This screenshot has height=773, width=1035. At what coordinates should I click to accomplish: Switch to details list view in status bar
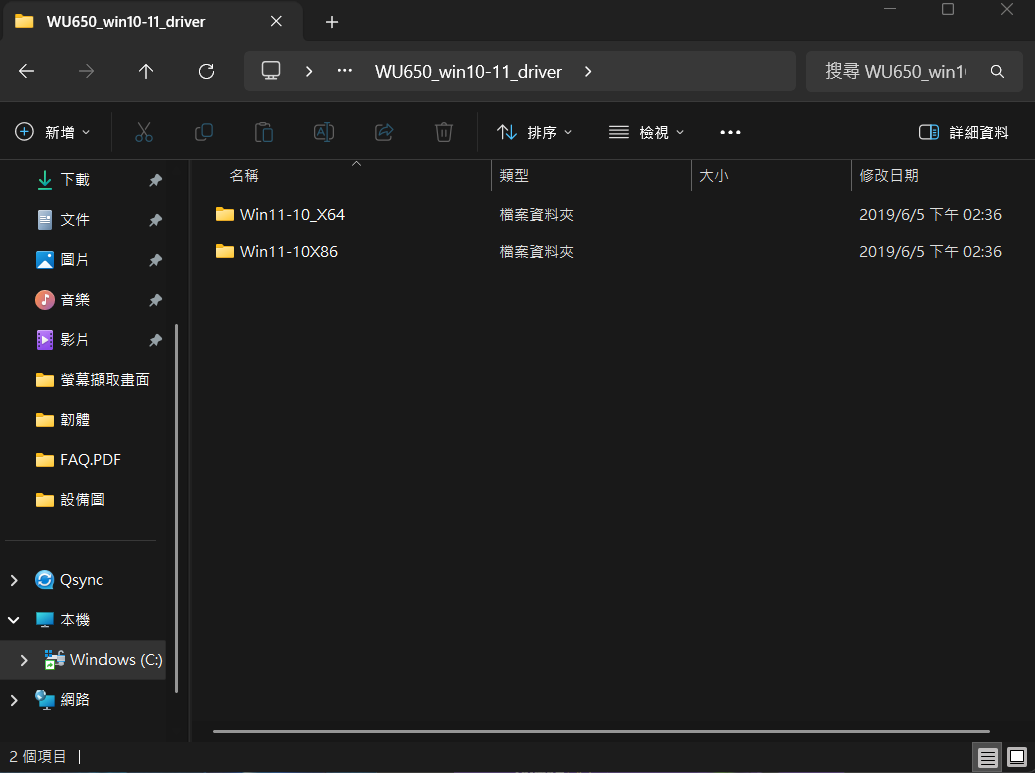pos(987,757)
